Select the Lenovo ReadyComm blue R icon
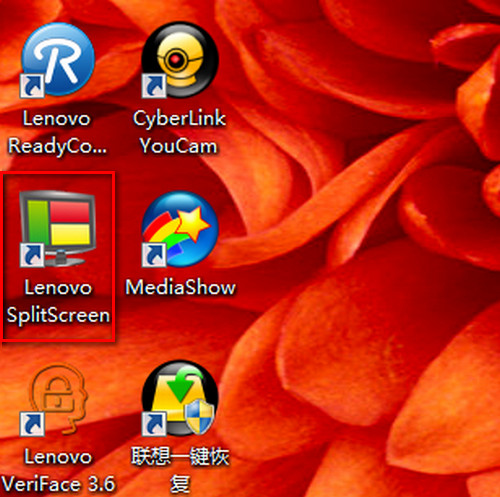 pos(58,59)
